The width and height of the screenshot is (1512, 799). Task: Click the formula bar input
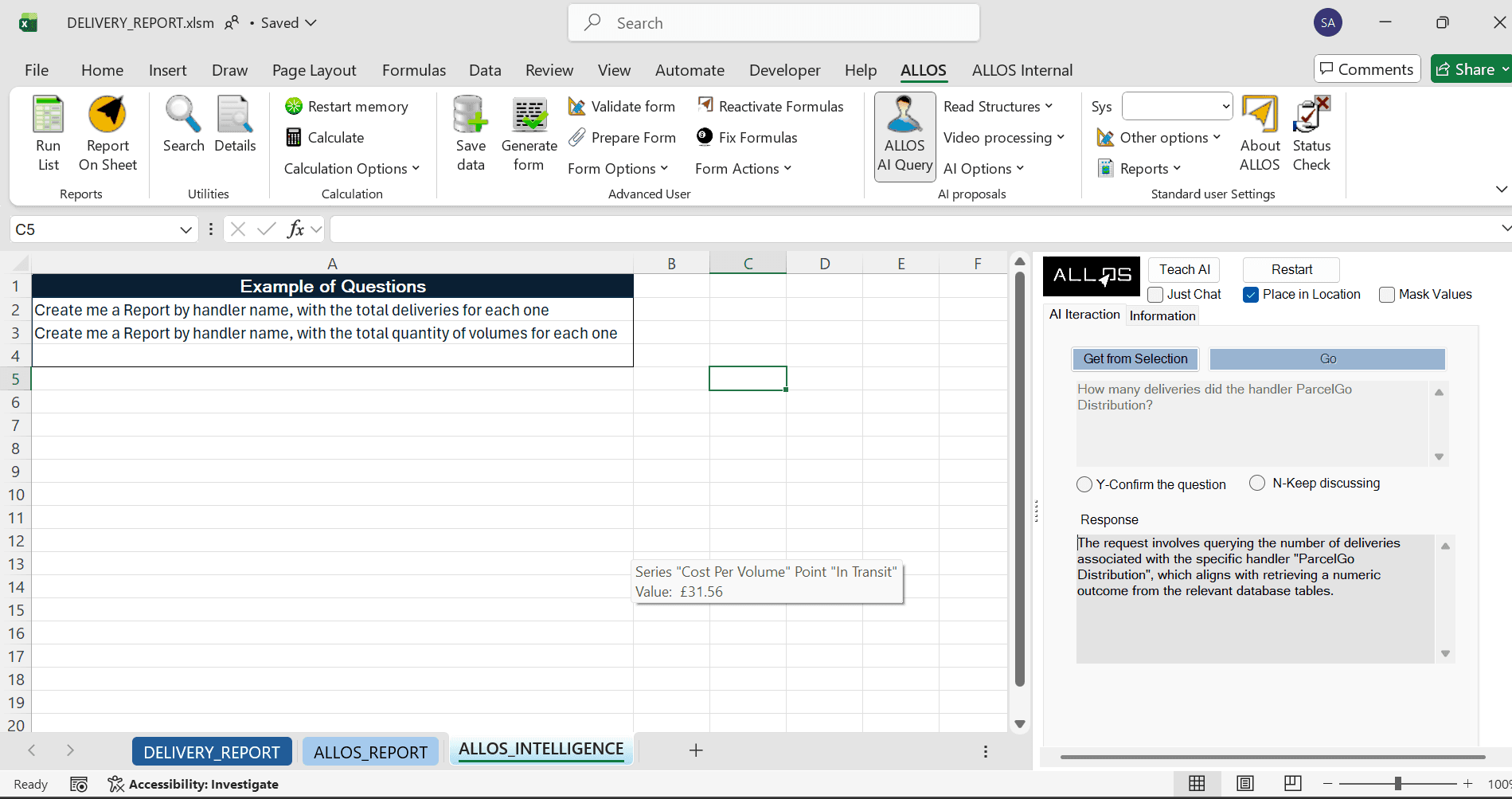coord(912,229)
